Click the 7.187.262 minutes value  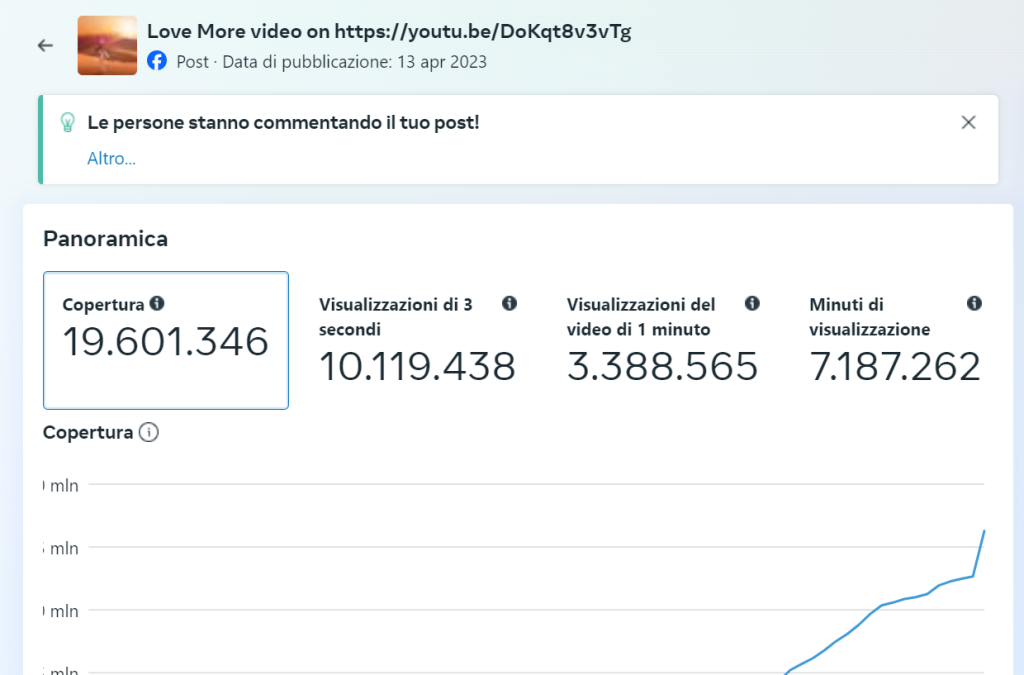tap(894, 367)
